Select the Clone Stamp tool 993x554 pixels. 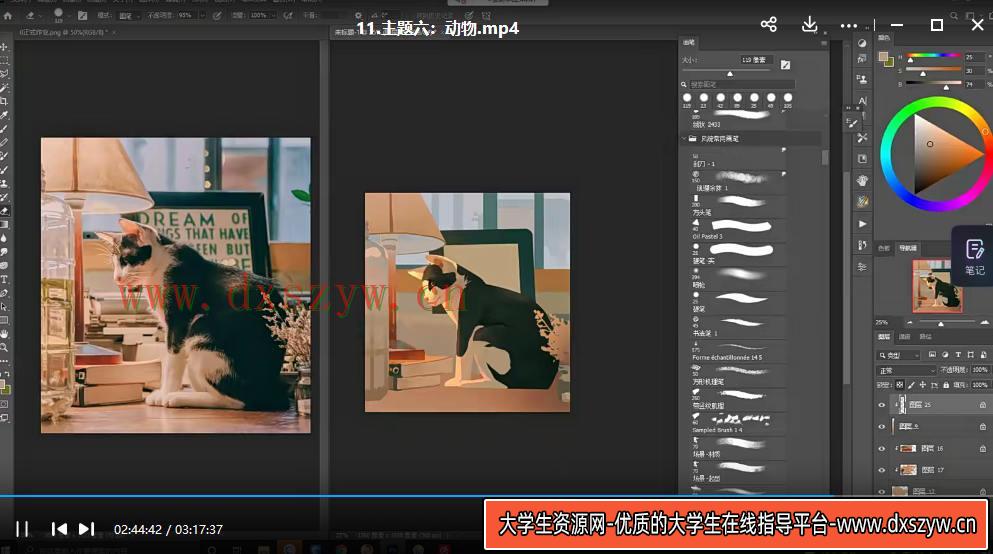4,184
